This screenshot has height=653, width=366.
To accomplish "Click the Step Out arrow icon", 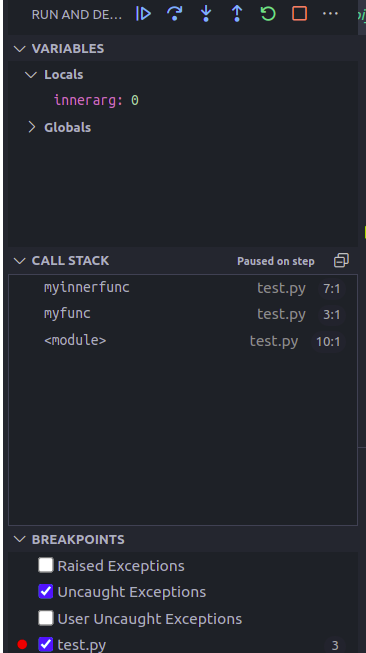I will [x=237, y=14].
